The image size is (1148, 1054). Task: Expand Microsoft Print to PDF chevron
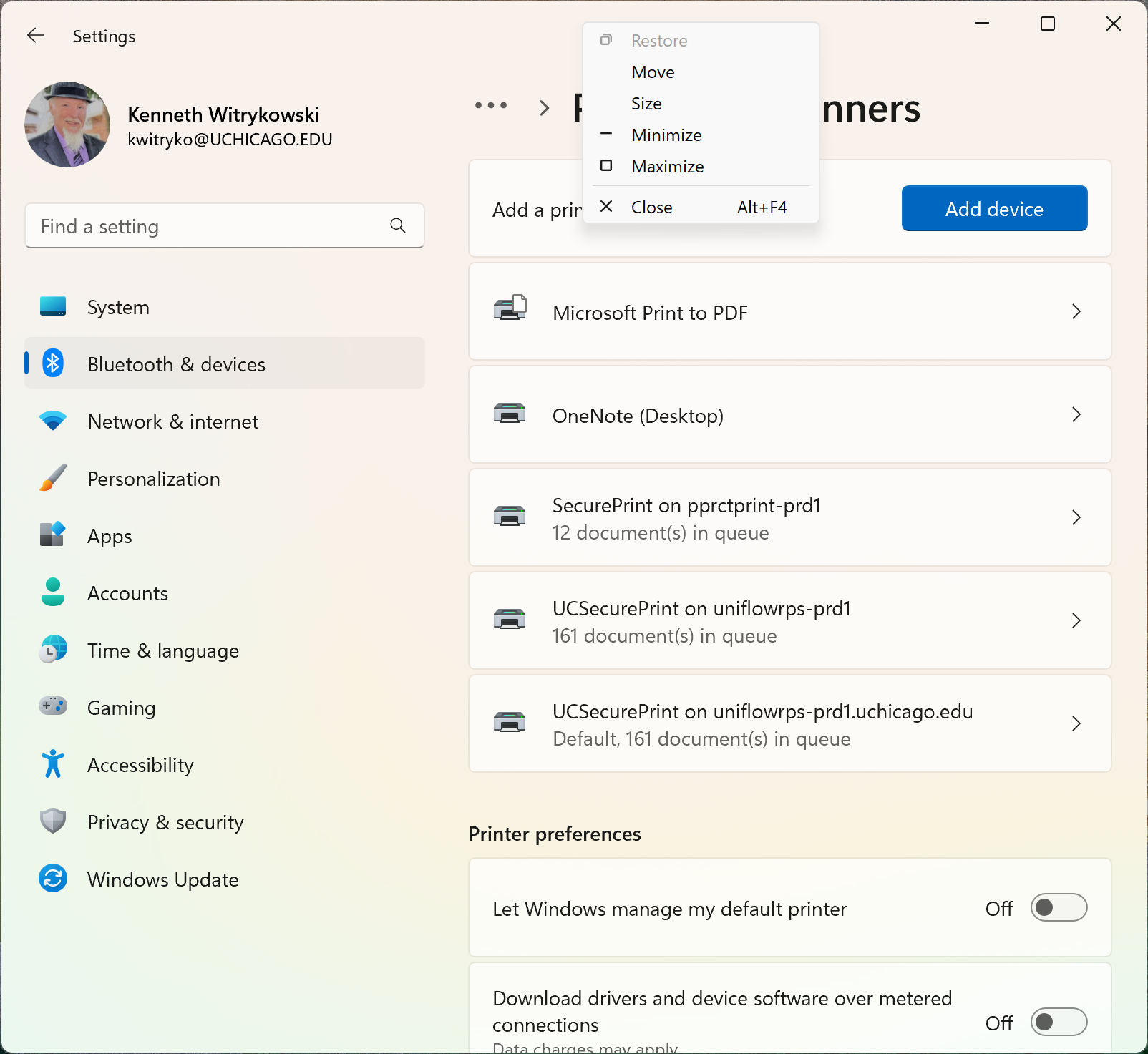coord(1076,311)
